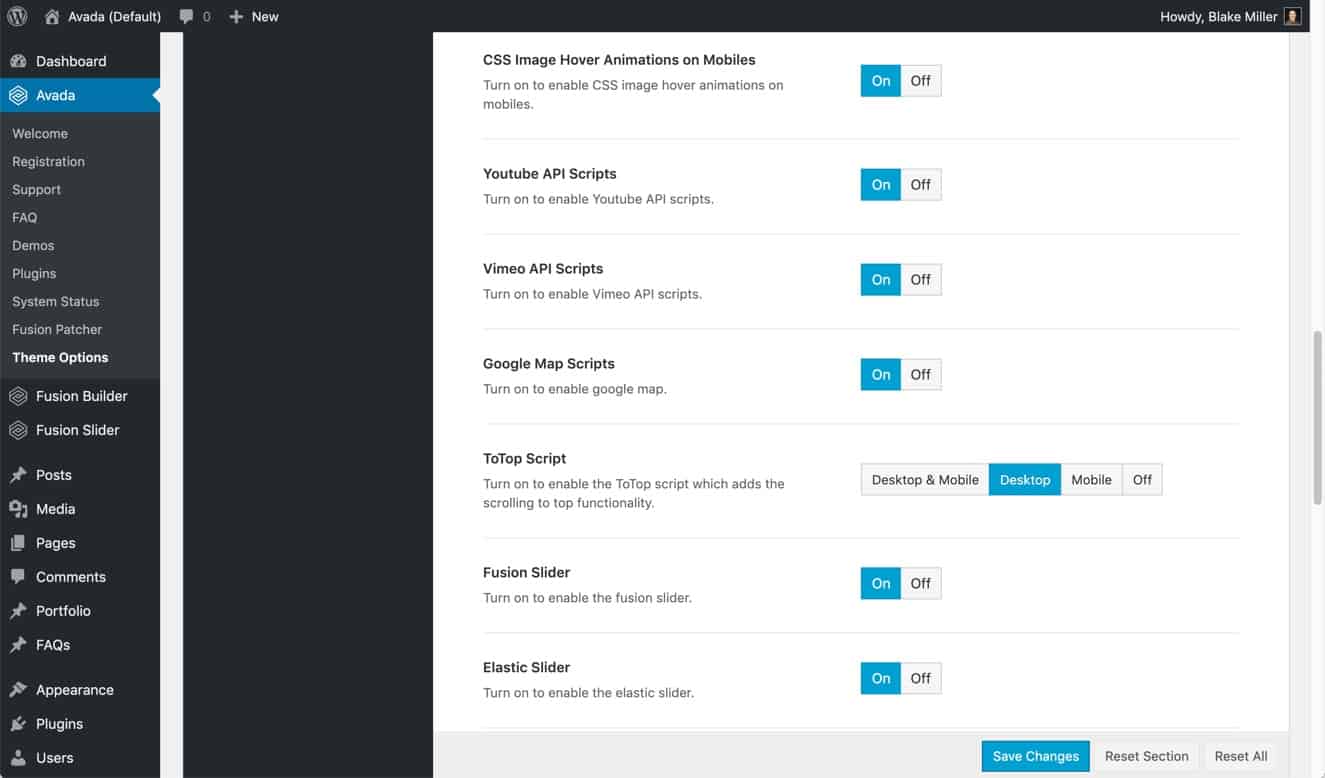Click the Reset Section button
The height and width of the screenshot is (778, 1325).
1146,756
